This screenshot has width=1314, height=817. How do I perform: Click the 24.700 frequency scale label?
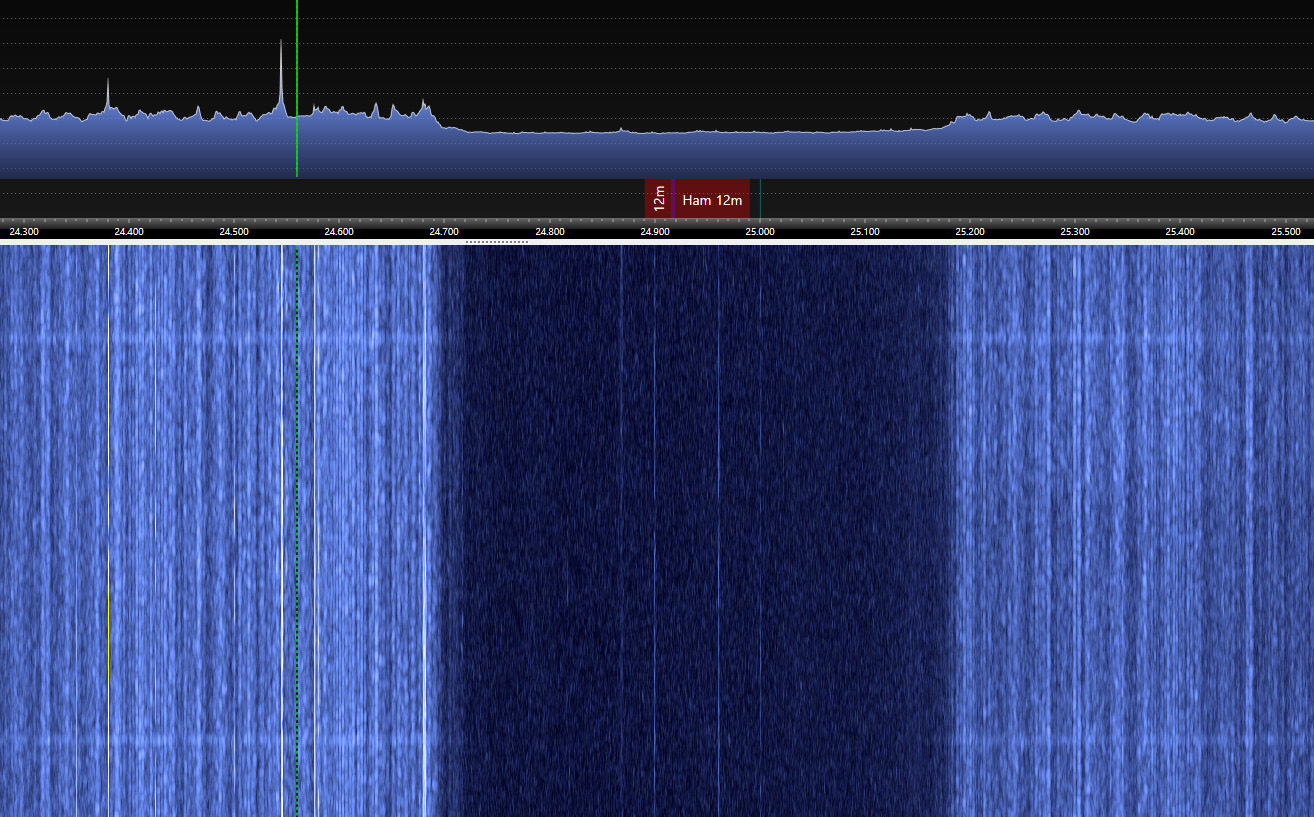coord(444,232)
